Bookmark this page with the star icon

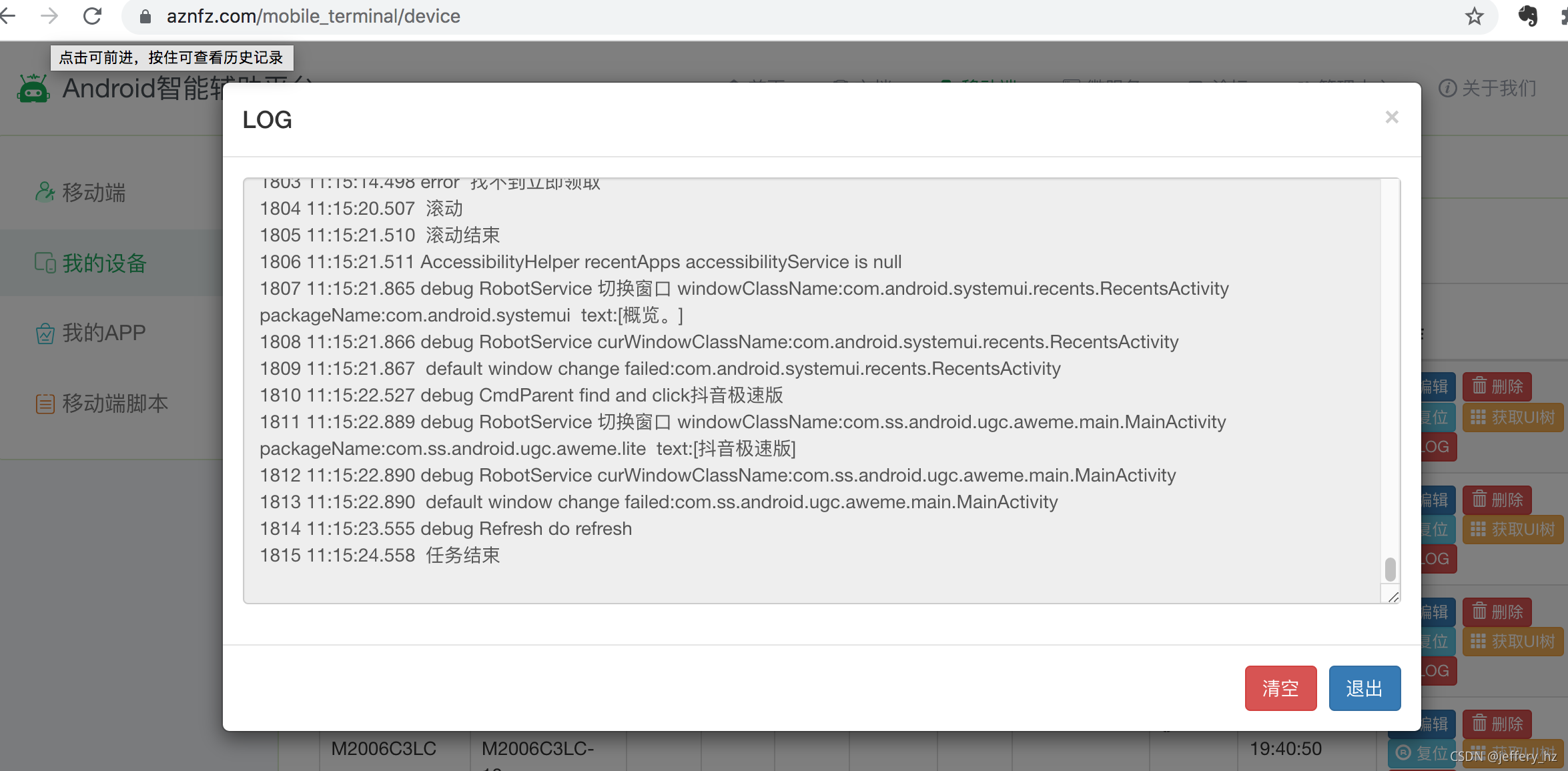(x=1474, y=16)
